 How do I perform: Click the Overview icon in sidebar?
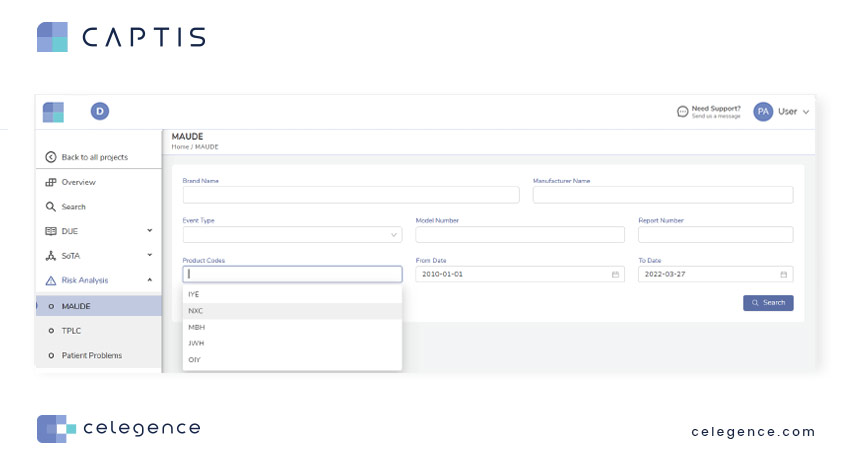51,182
